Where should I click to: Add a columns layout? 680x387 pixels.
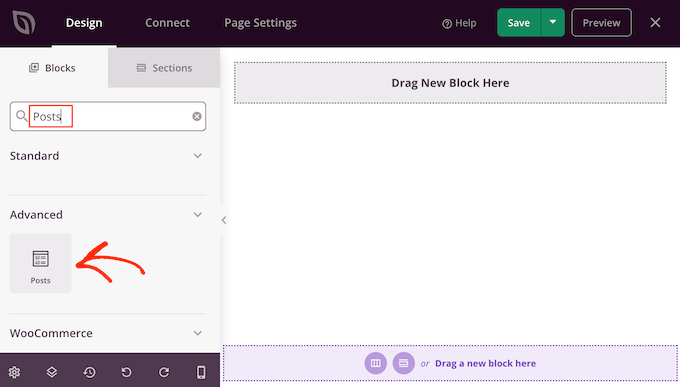[x=376, y=363]
